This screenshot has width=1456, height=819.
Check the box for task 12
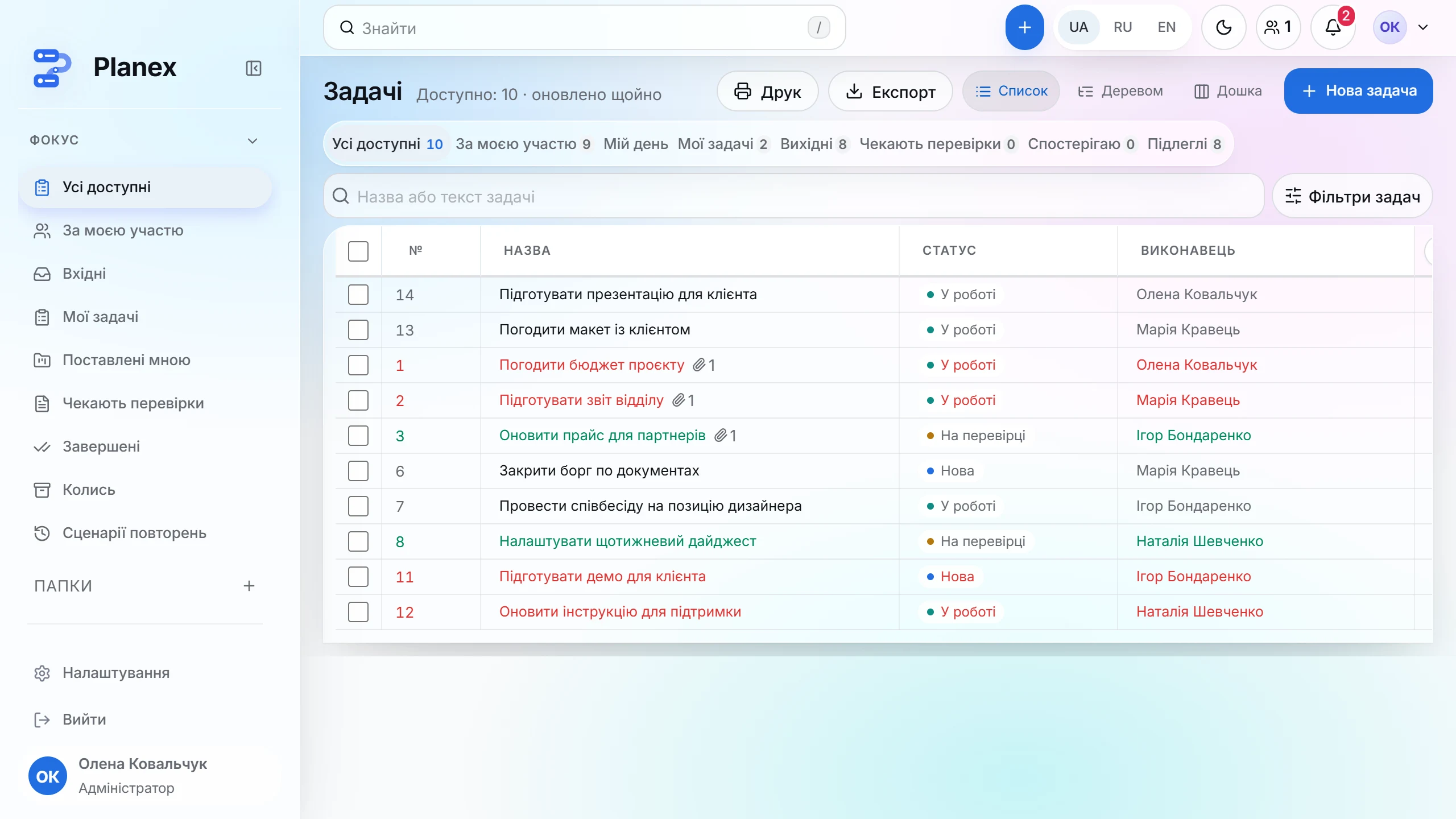[x=358, y=612]
